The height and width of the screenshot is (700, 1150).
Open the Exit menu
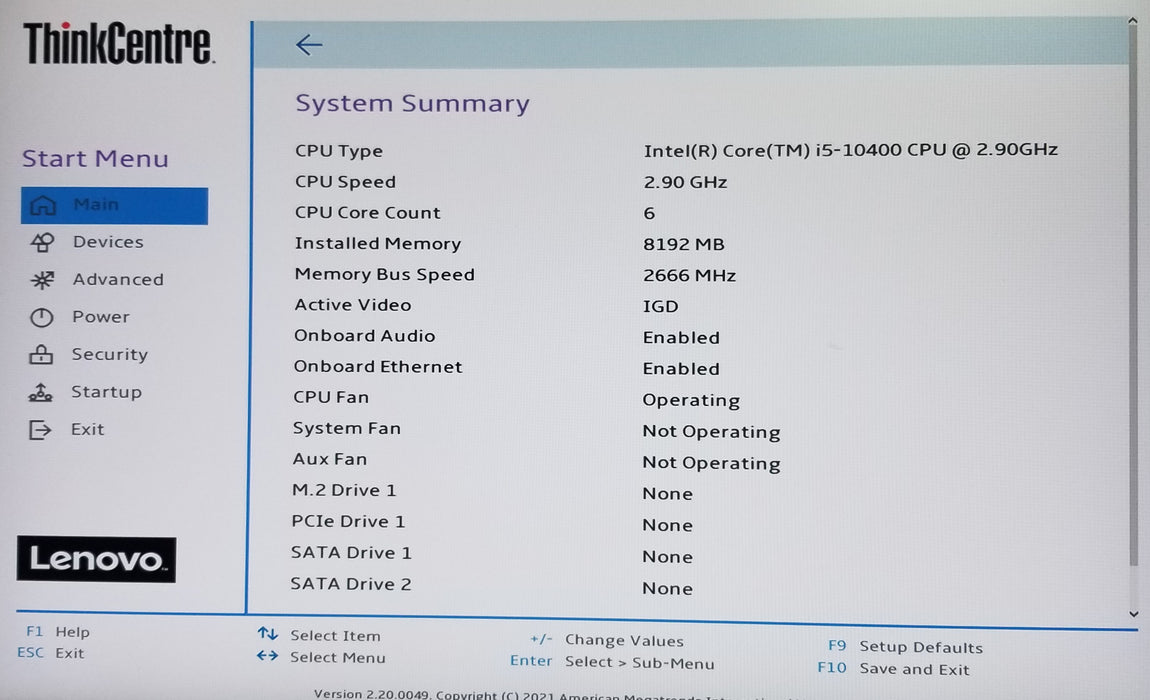(x=87, y=430)
